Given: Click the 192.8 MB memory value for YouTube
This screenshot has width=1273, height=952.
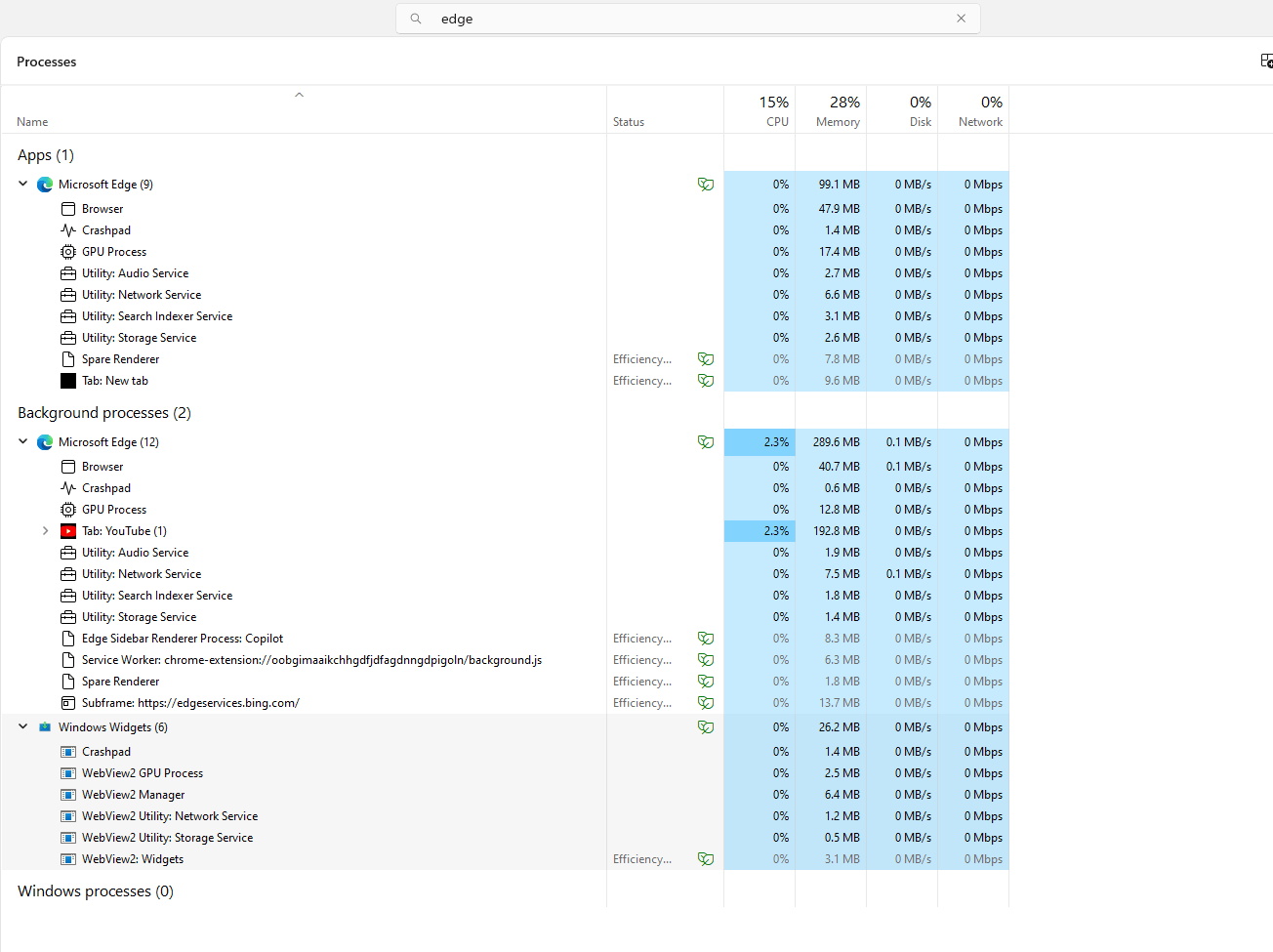Looking at the screenshot, I should coord(837,531).
